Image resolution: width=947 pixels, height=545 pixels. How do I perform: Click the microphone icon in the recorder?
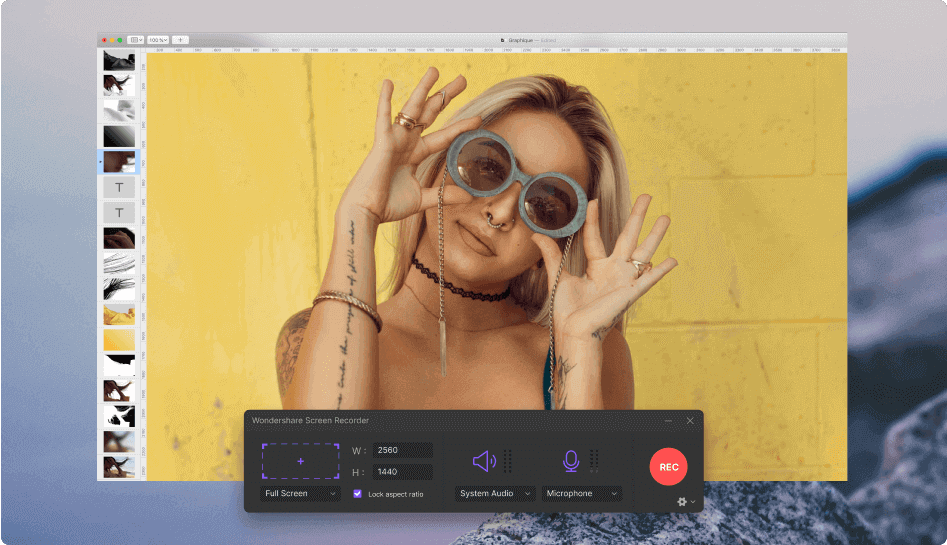tap(571, 461)
